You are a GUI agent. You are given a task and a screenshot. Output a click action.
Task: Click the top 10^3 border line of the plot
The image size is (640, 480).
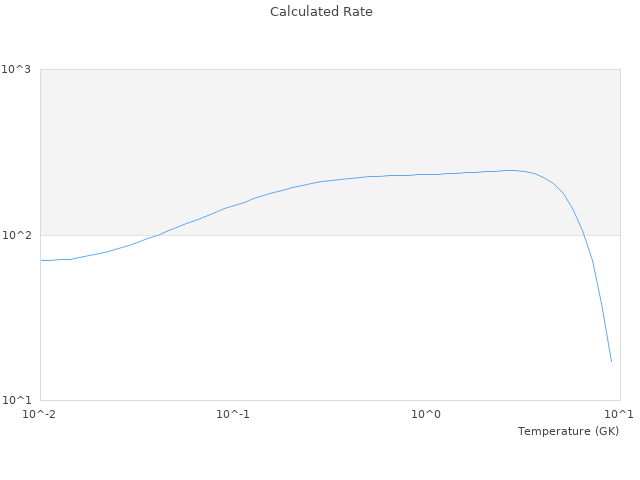[330, 69]
